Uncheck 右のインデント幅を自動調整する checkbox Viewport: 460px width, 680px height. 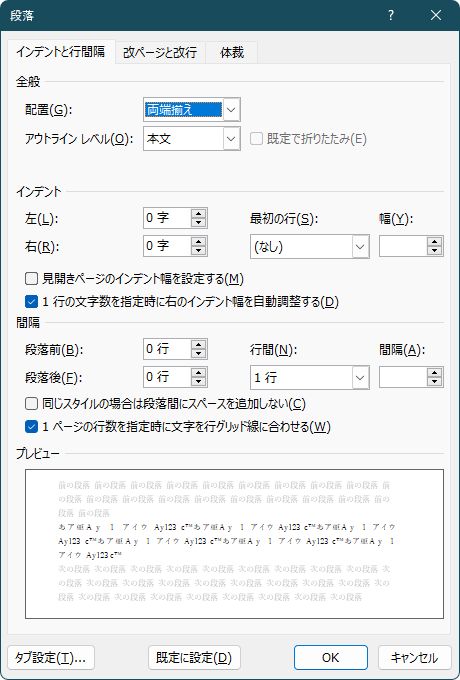[x=31, y=302]
